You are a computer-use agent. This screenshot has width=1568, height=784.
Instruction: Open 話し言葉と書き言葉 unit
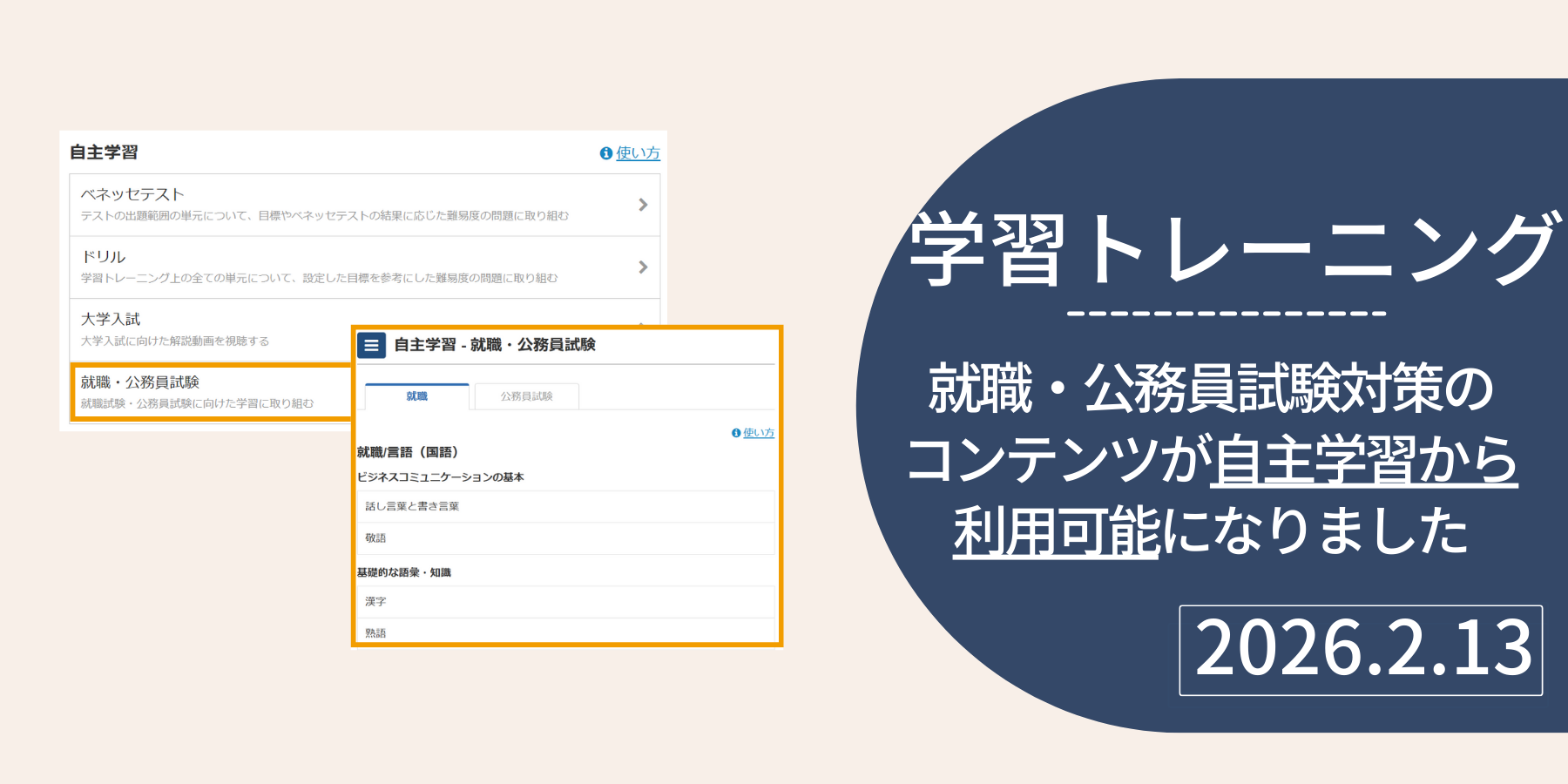pyautogui.click(x=565, y=506)
